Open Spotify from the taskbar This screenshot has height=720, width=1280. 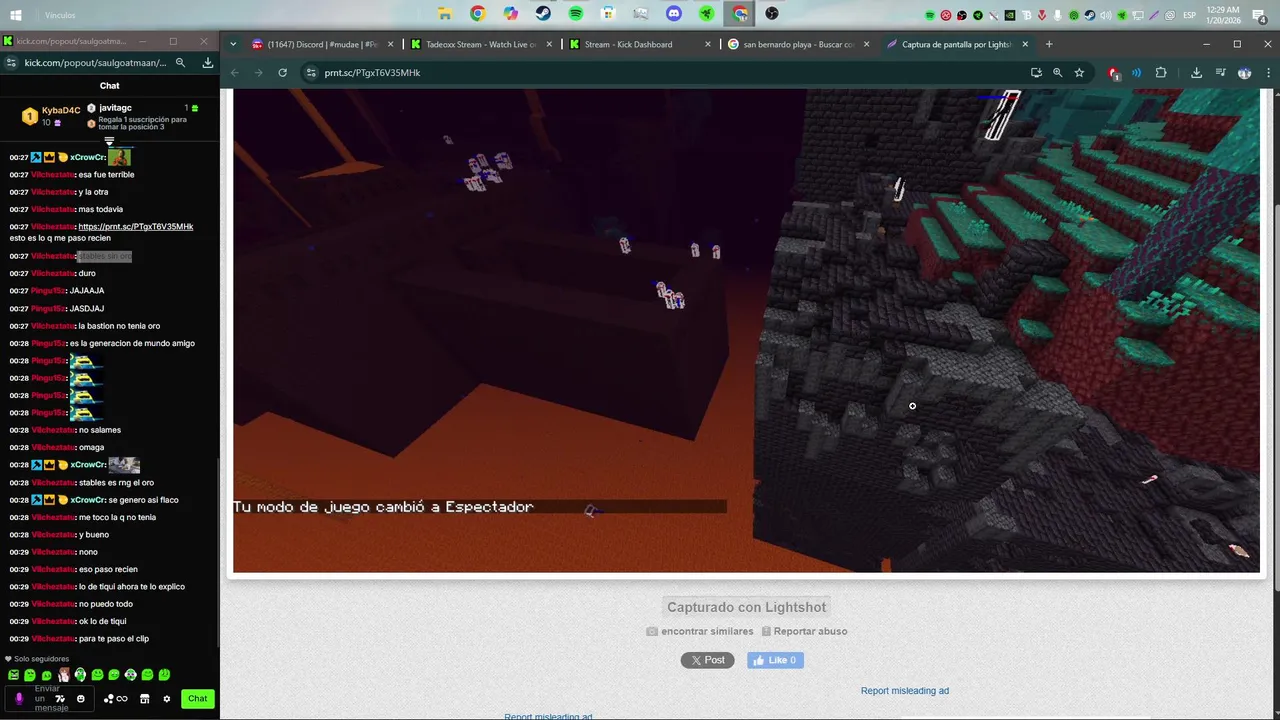point(576,14)
